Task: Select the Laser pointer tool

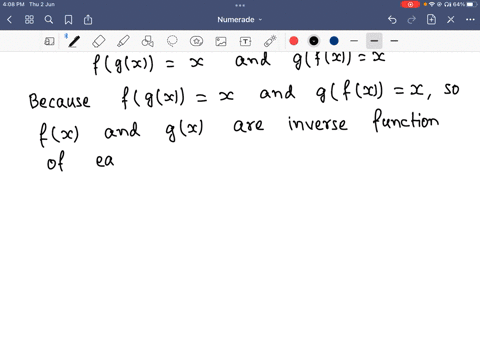Action: (270, 41)
